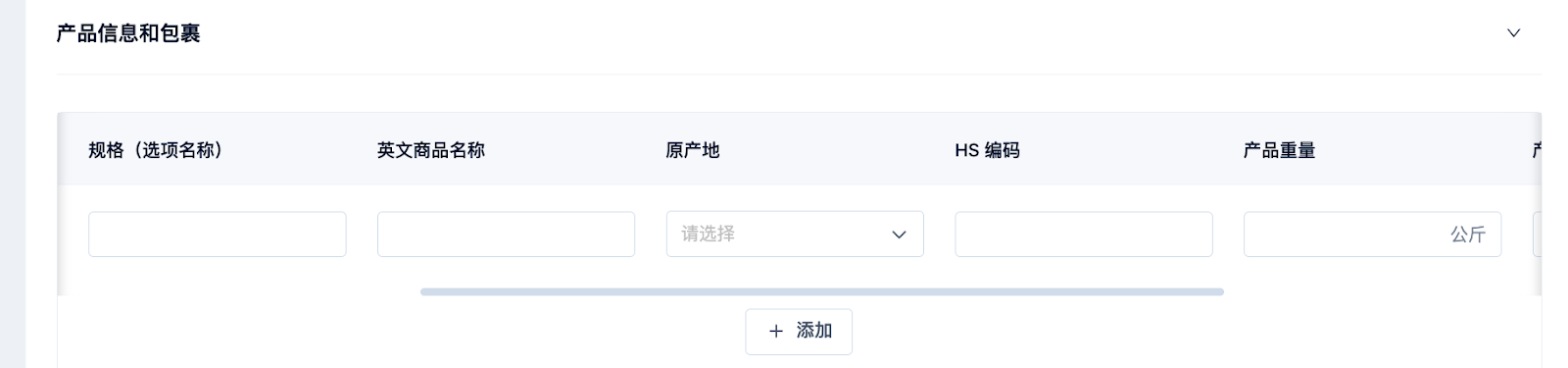
Task: Click the HS 编码 column header
Action: click(987, 150)
